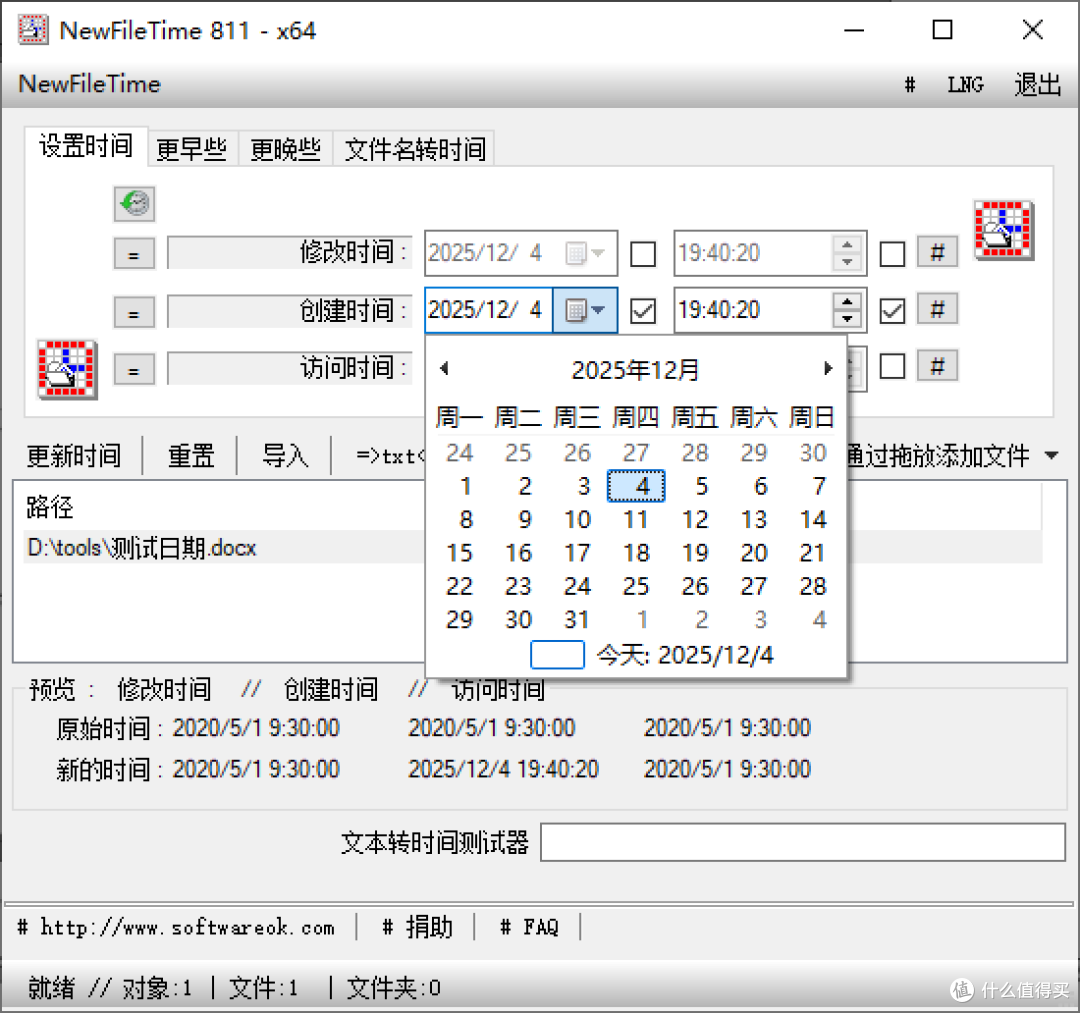Screen dimensions: 1080x1013
Task: Click the # button in the 创建时间 row
Action: click(x=937, y=309)
